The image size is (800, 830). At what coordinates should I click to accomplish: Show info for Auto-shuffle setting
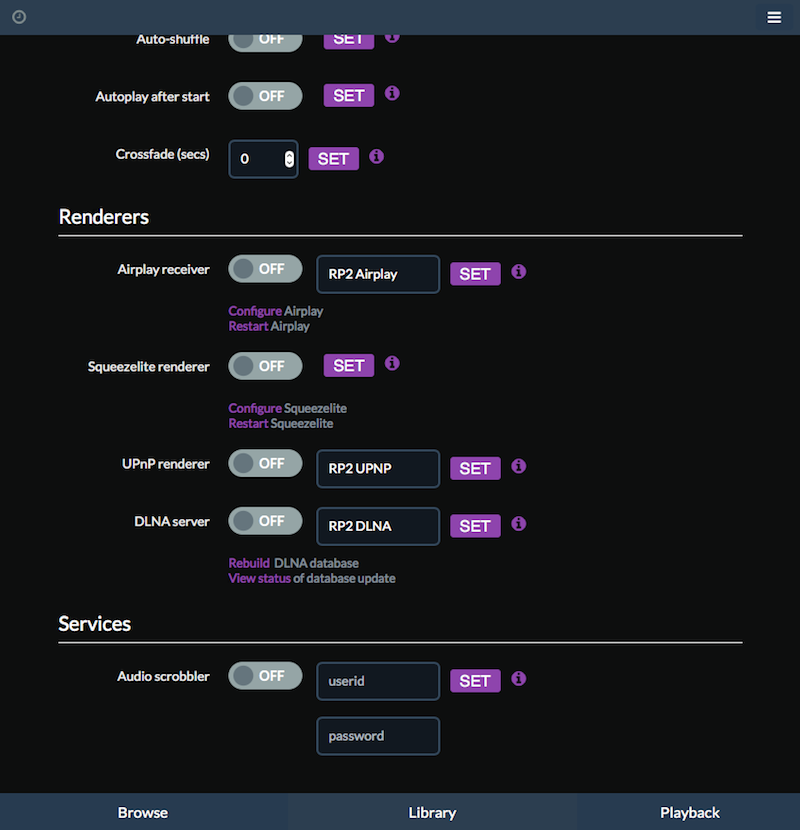(392, 39)
